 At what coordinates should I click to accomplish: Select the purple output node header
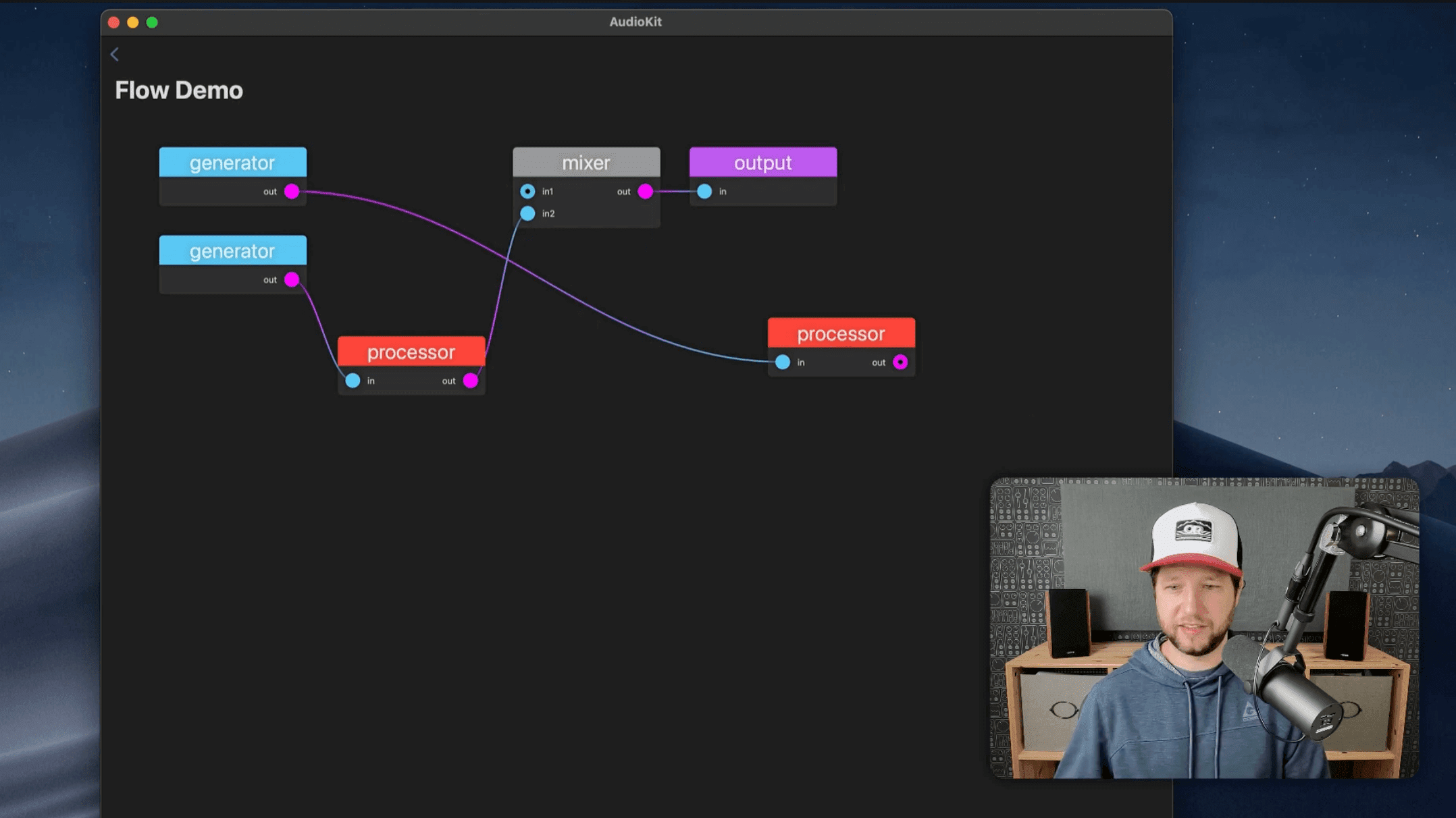tap(762, 163)
